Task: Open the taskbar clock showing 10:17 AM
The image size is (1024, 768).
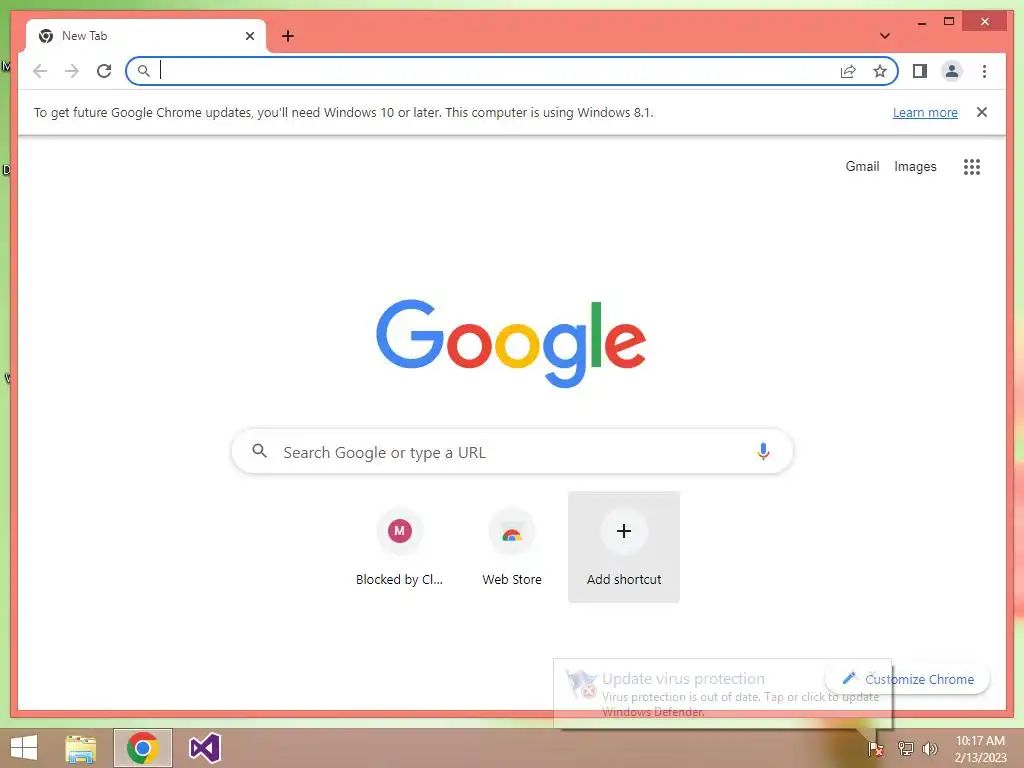Action: pyautogui.click(x=980, y=749)
